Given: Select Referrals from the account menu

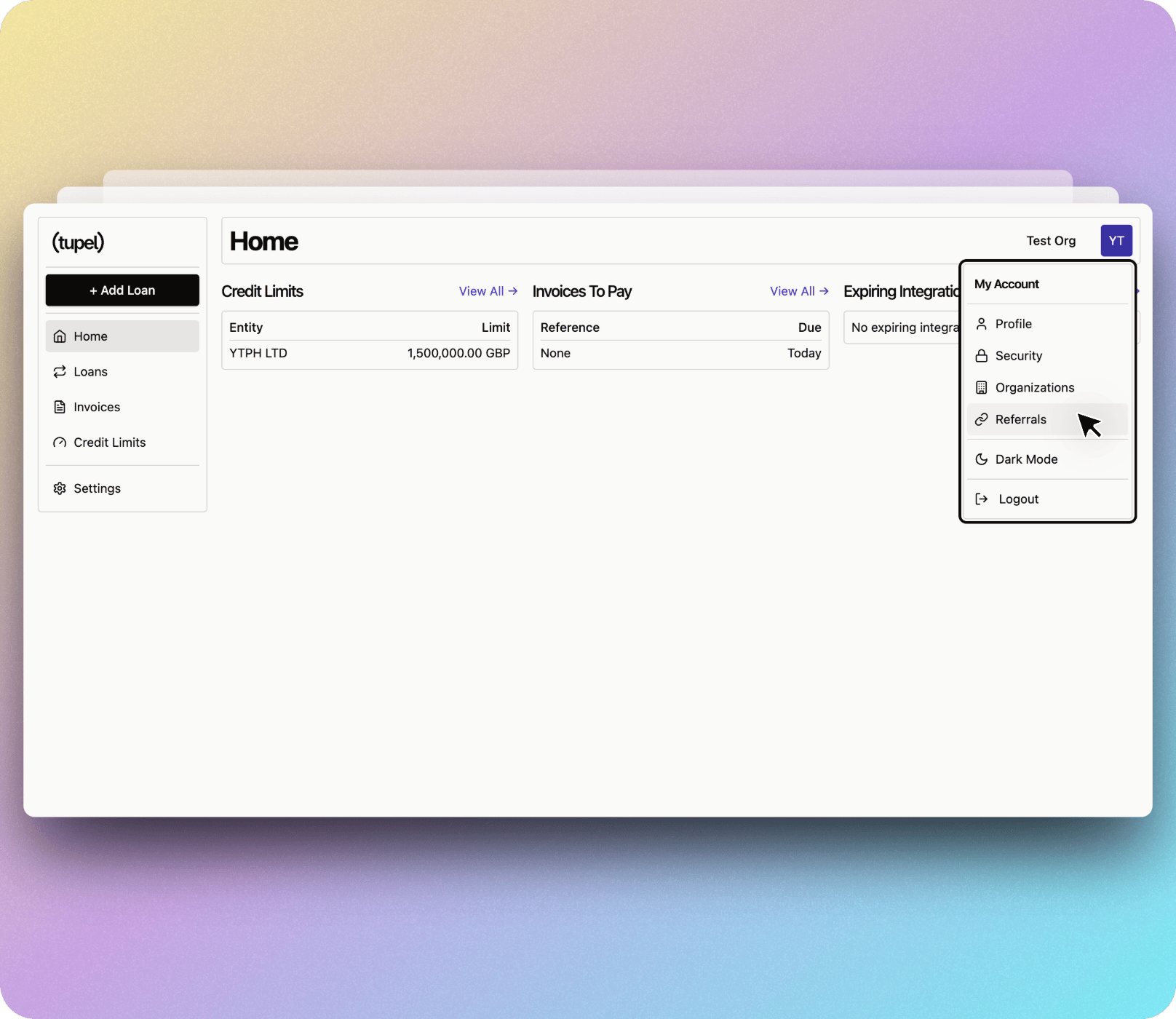Looking at the screenshot, I should click(x=1020, y=419).
